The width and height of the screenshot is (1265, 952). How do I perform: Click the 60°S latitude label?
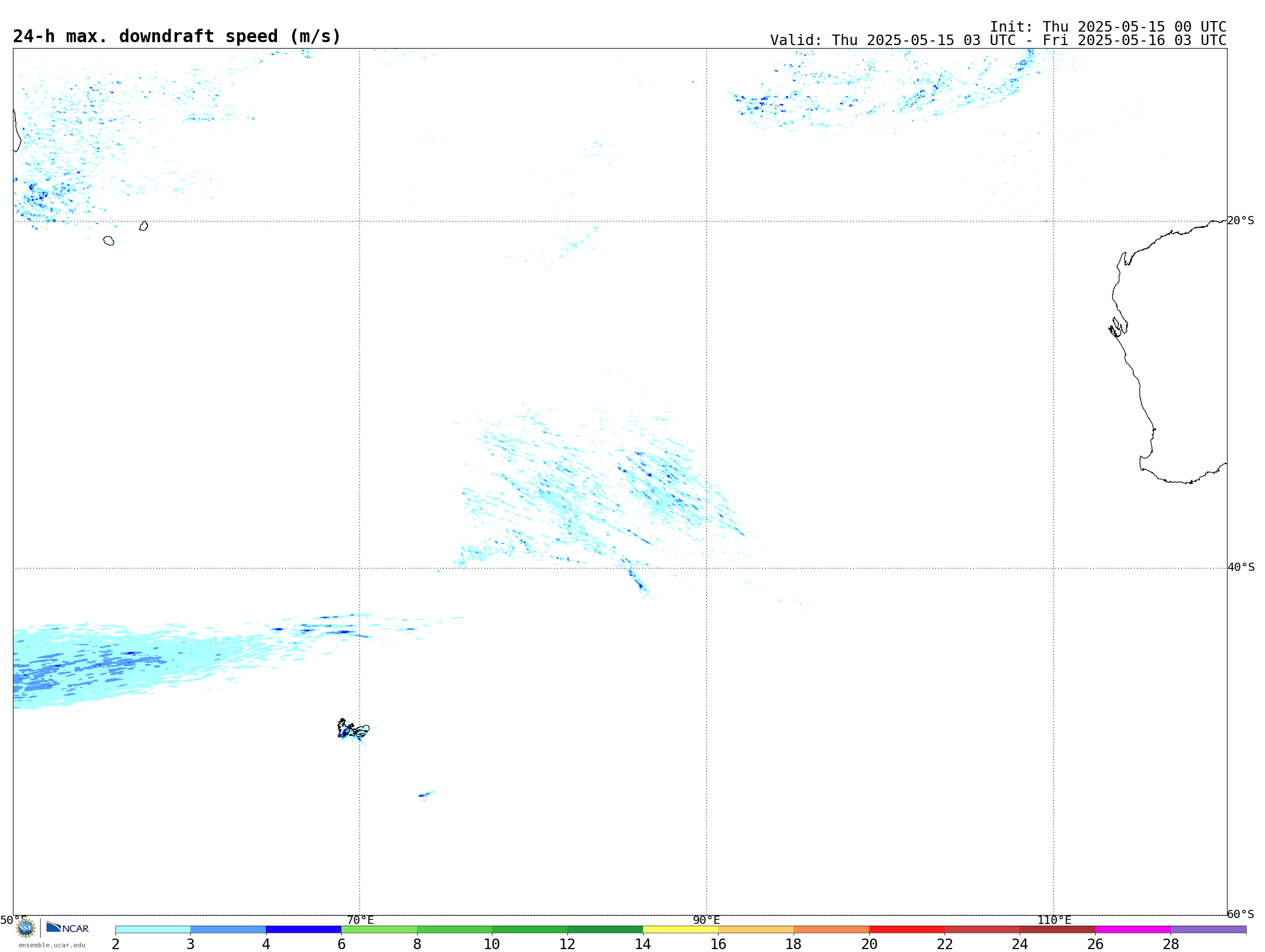coord(1240,914)
